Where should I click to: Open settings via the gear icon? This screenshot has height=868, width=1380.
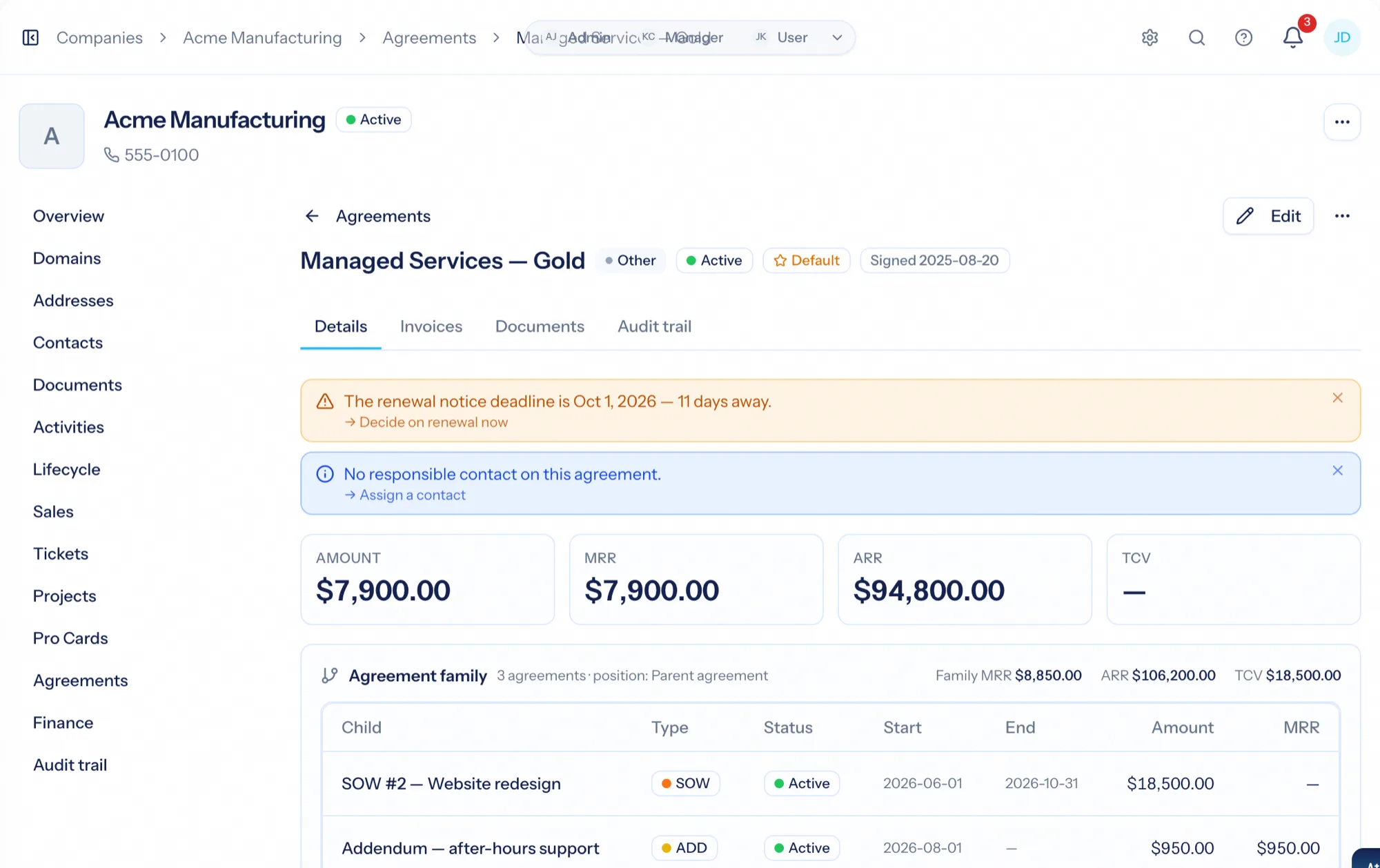1150,37
